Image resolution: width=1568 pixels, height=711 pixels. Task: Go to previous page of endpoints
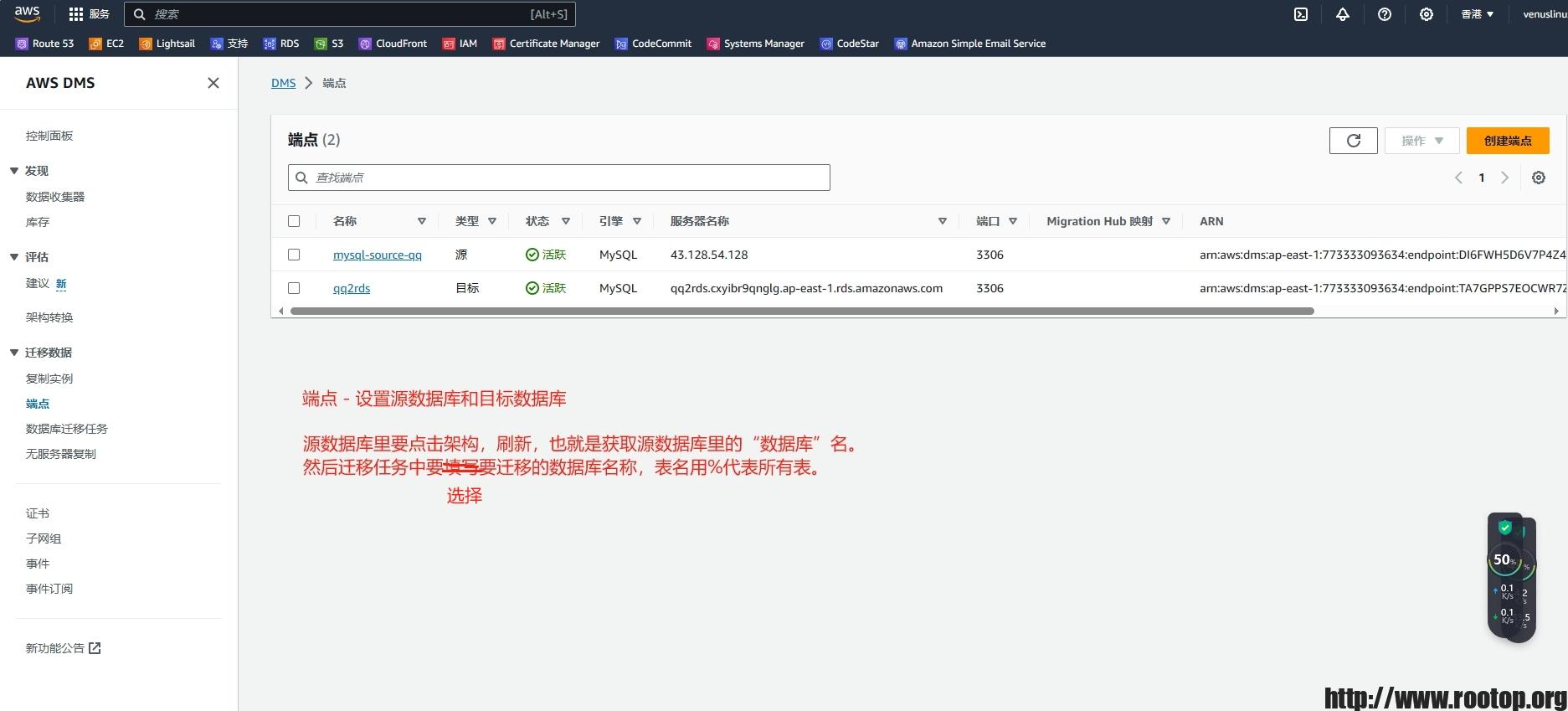1458,178
